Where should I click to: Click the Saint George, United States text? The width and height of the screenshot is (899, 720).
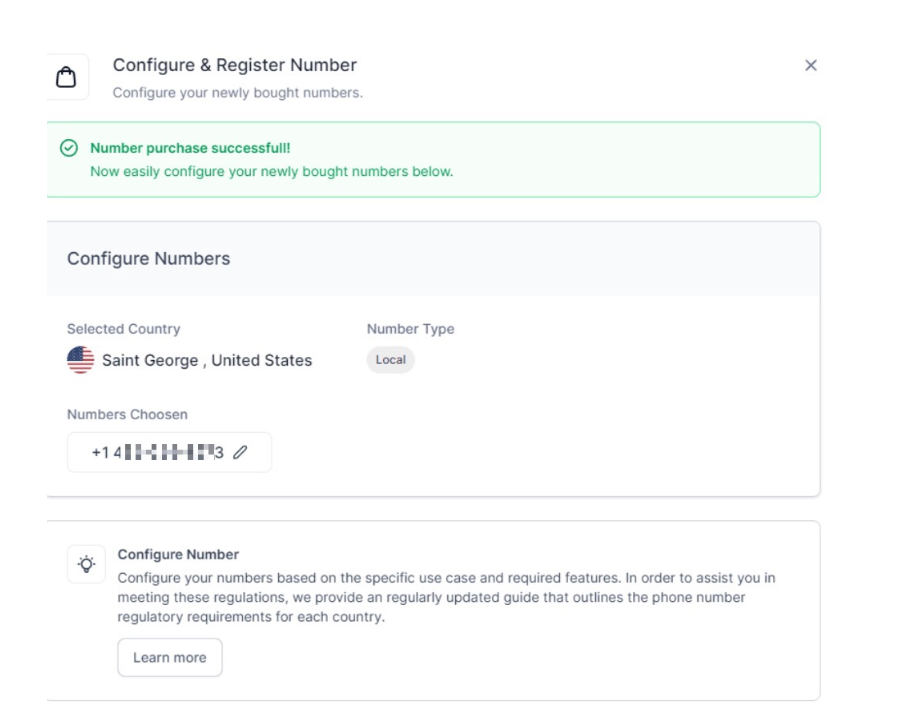click(207, 360)
